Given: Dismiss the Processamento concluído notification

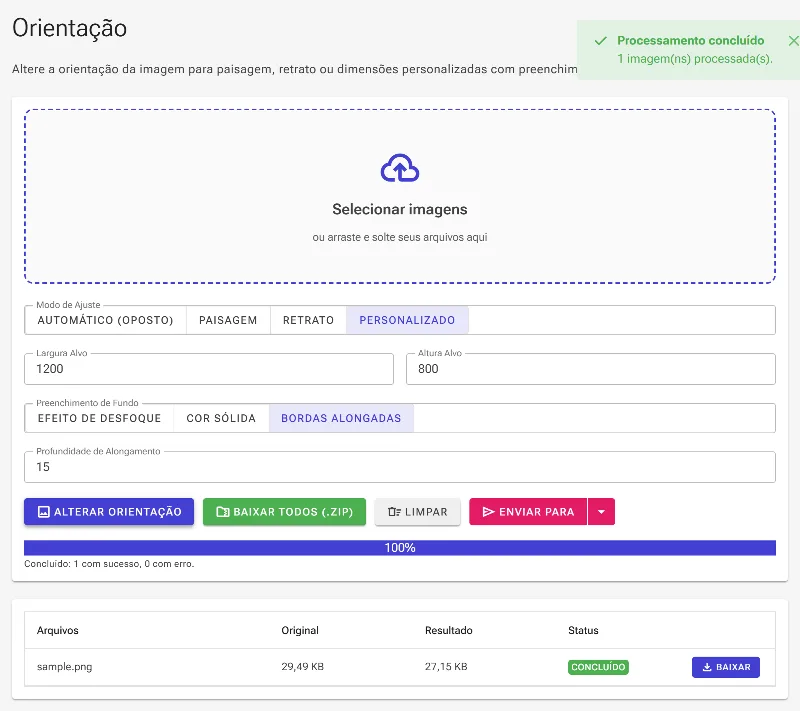Looking at the screenshot, I should pos(793,41).
